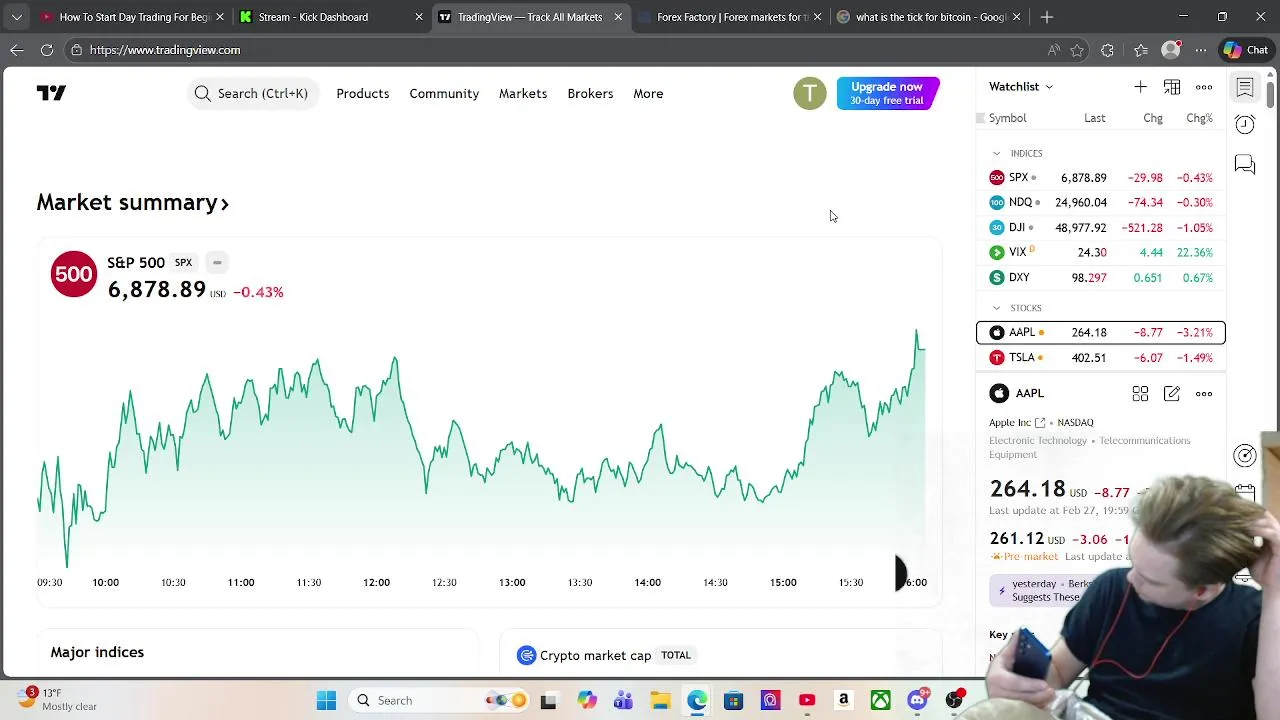Open the AAPL details three-dots menu
This screenshot has height=720, width=1280.
(x=1204, y=394)
